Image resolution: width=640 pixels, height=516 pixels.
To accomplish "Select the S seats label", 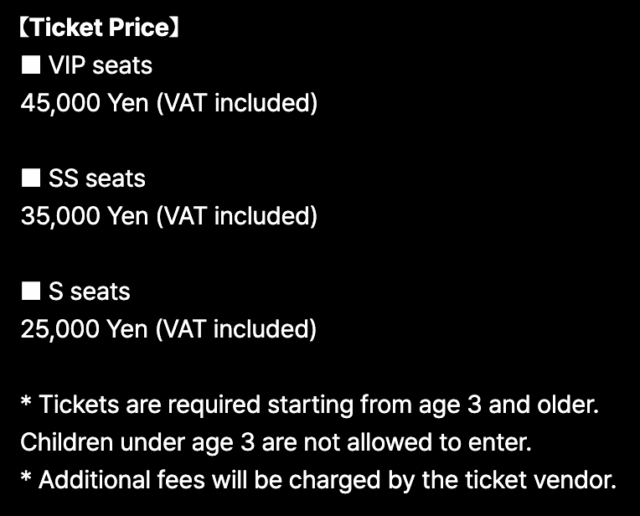I will [89, 292].
